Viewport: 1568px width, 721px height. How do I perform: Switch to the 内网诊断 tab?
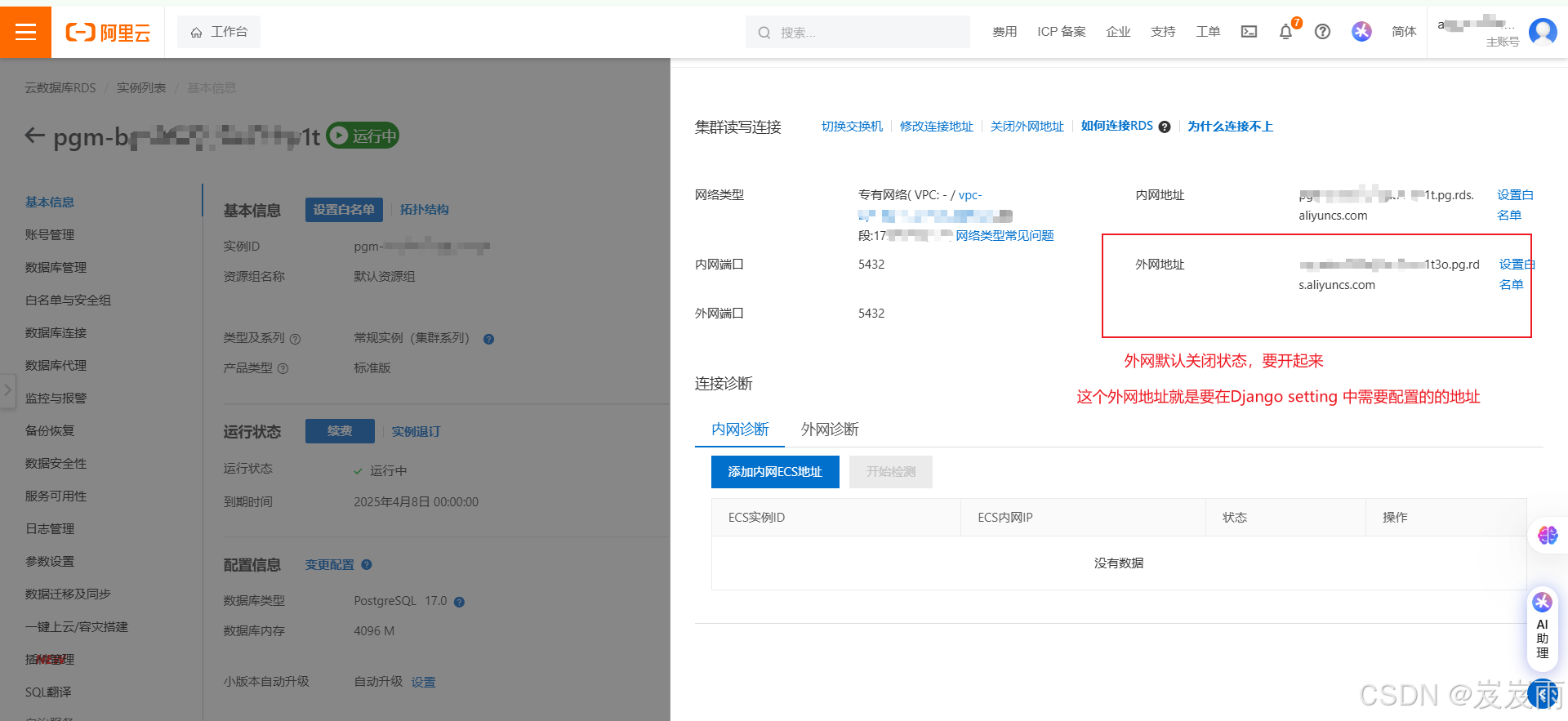740,429
